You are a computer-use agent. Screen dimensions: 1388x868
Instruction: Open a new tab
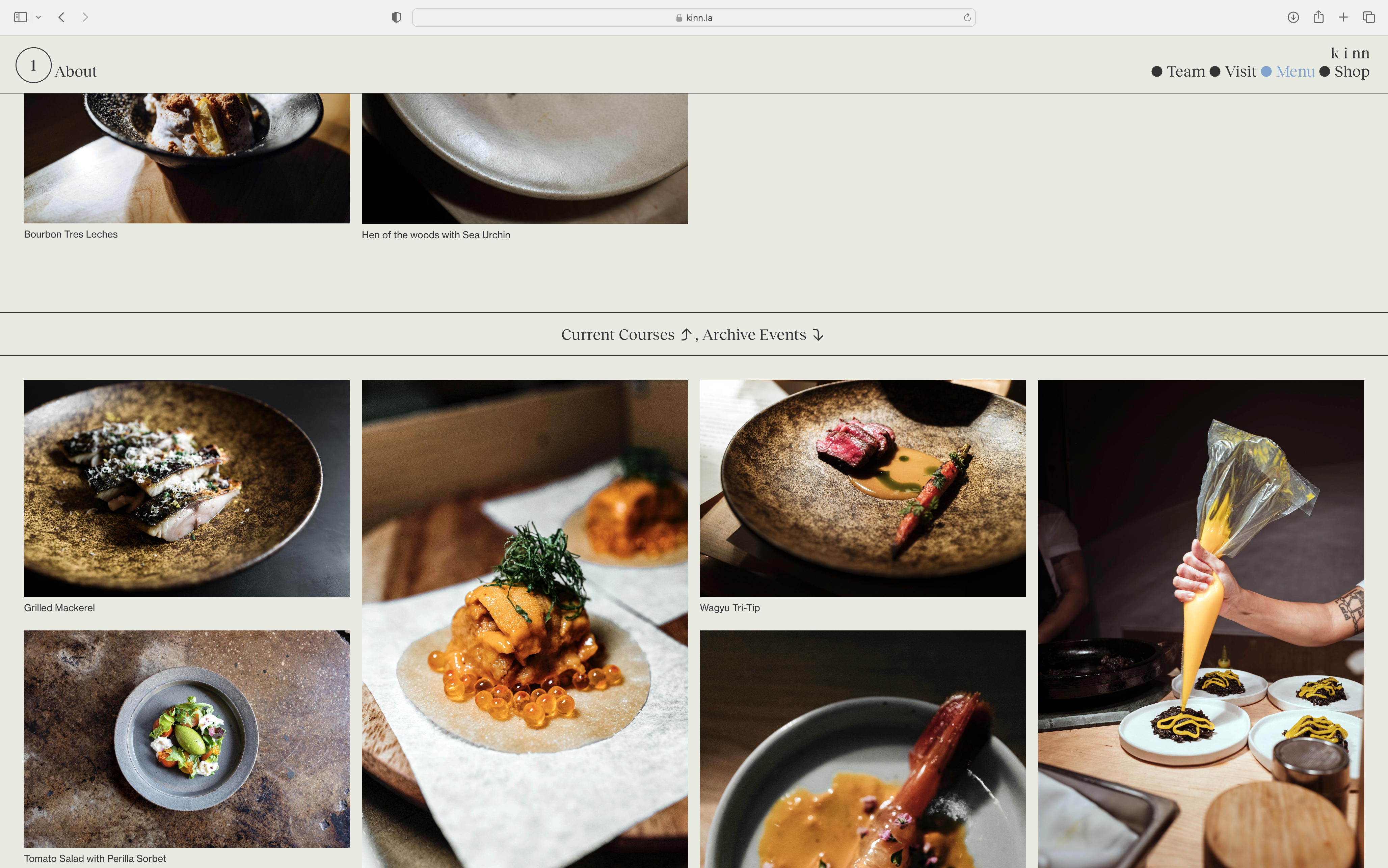[1343, 17]
